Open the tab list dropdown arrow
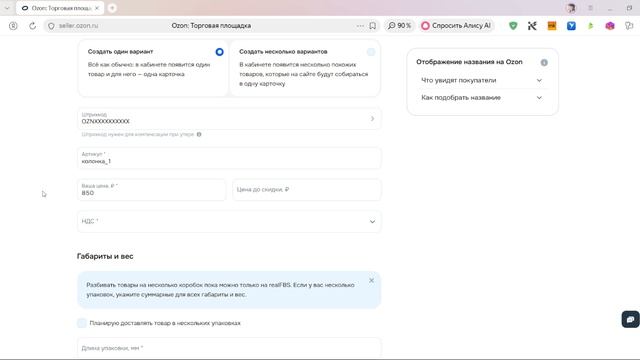 [7, 8]
